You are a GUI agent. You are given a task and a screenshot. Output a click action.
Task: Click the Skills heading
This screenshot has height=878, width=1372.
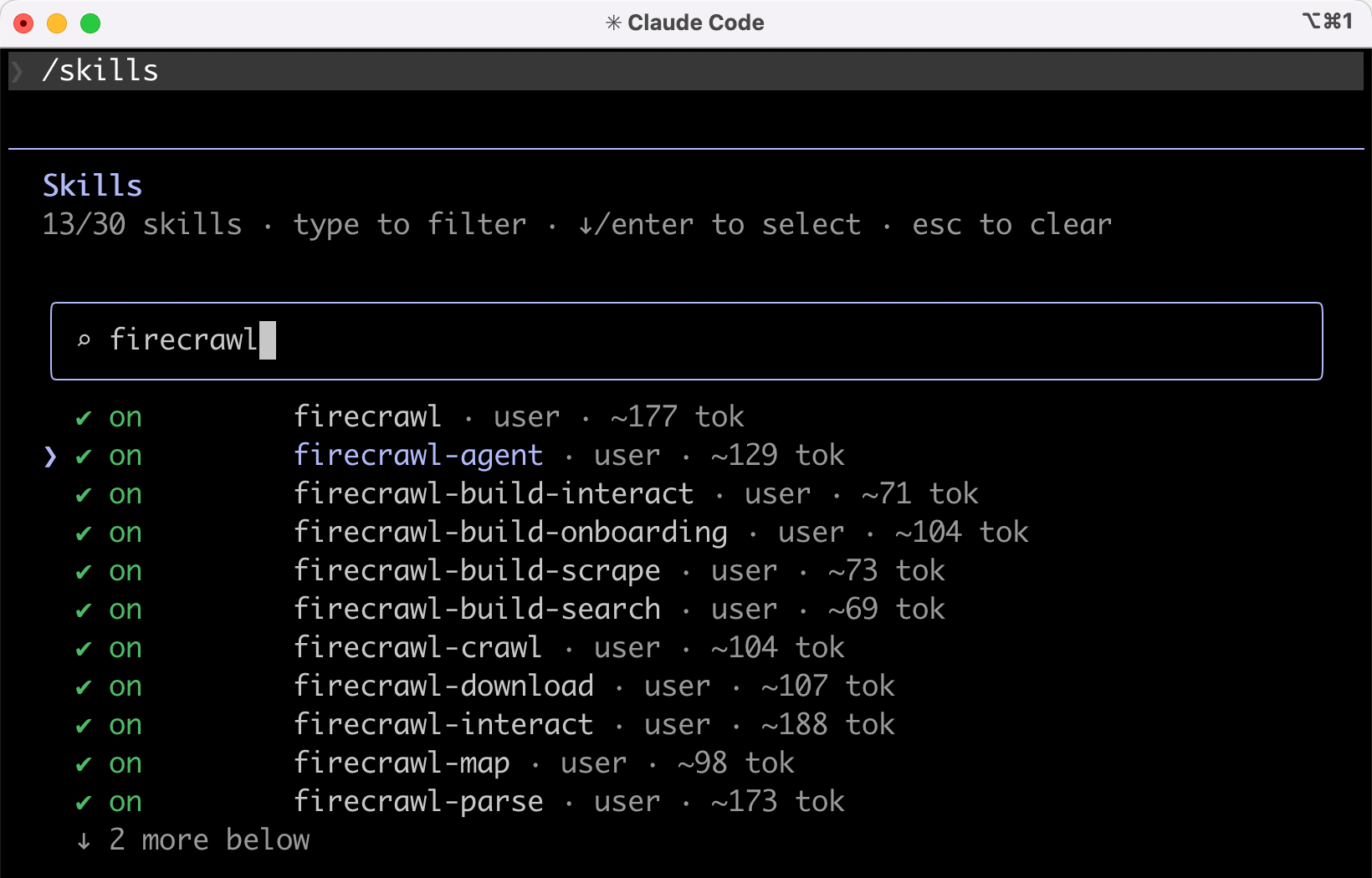click(92, 186)
